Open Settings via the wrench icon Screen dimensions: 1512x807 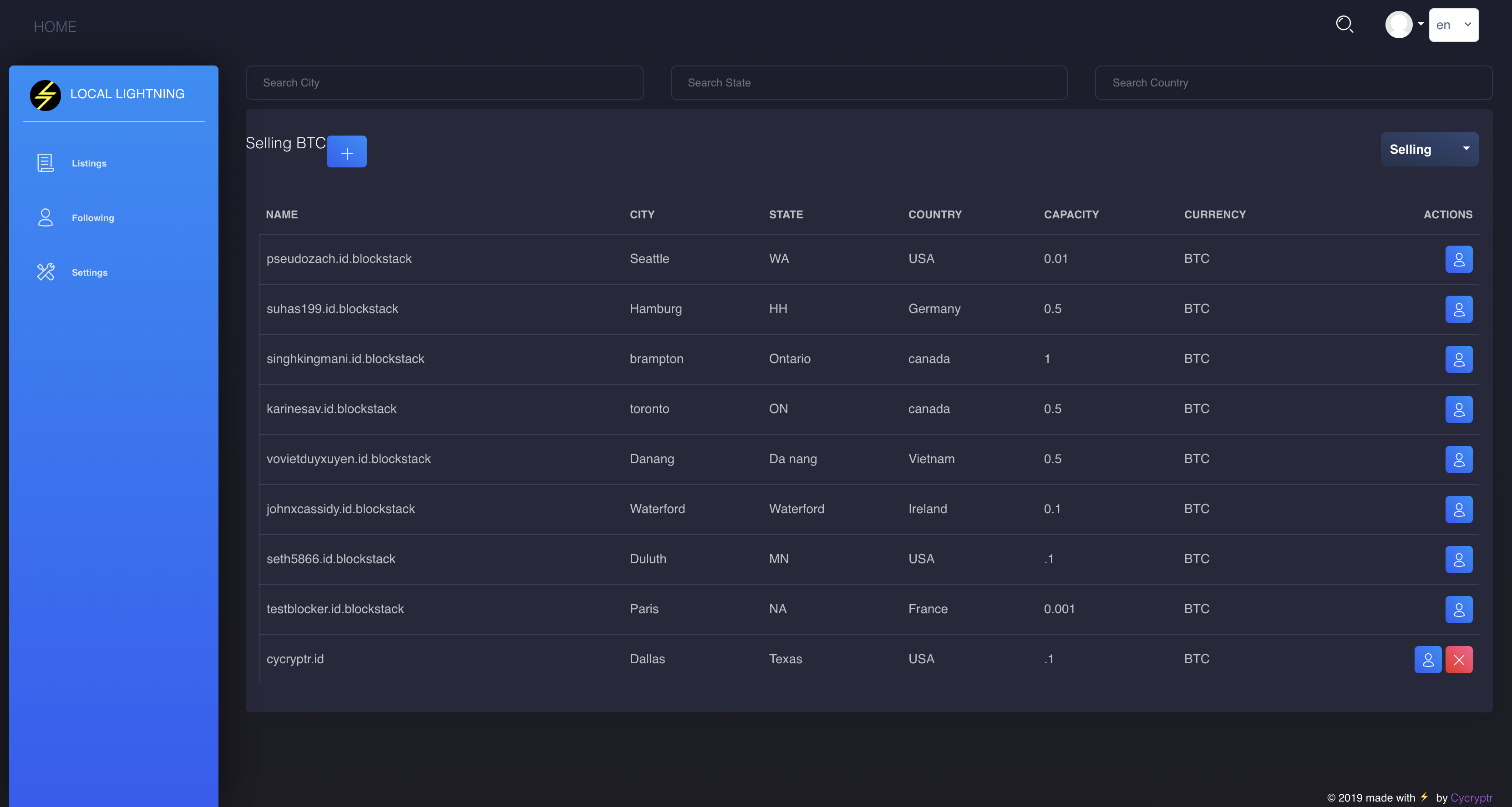pos(45,272)
